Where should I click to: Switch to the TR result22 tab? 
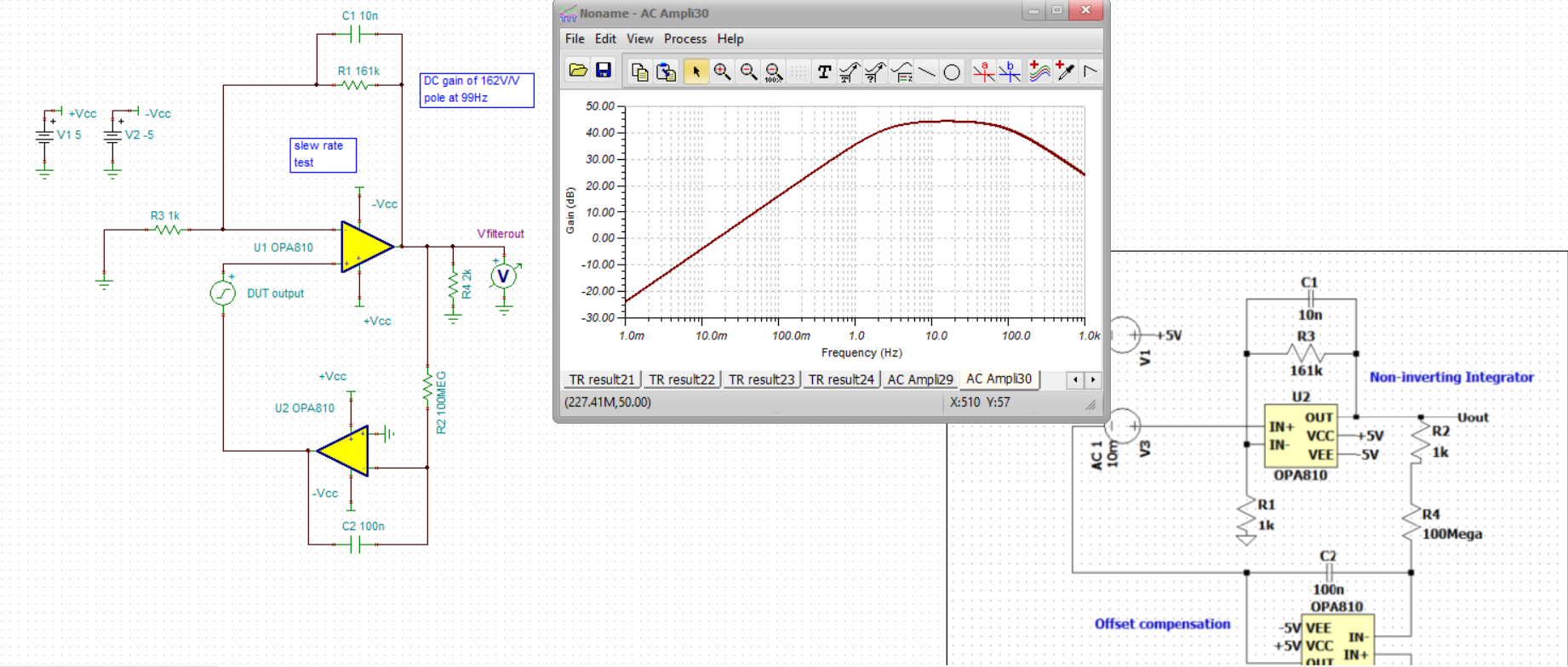[682, 379]
